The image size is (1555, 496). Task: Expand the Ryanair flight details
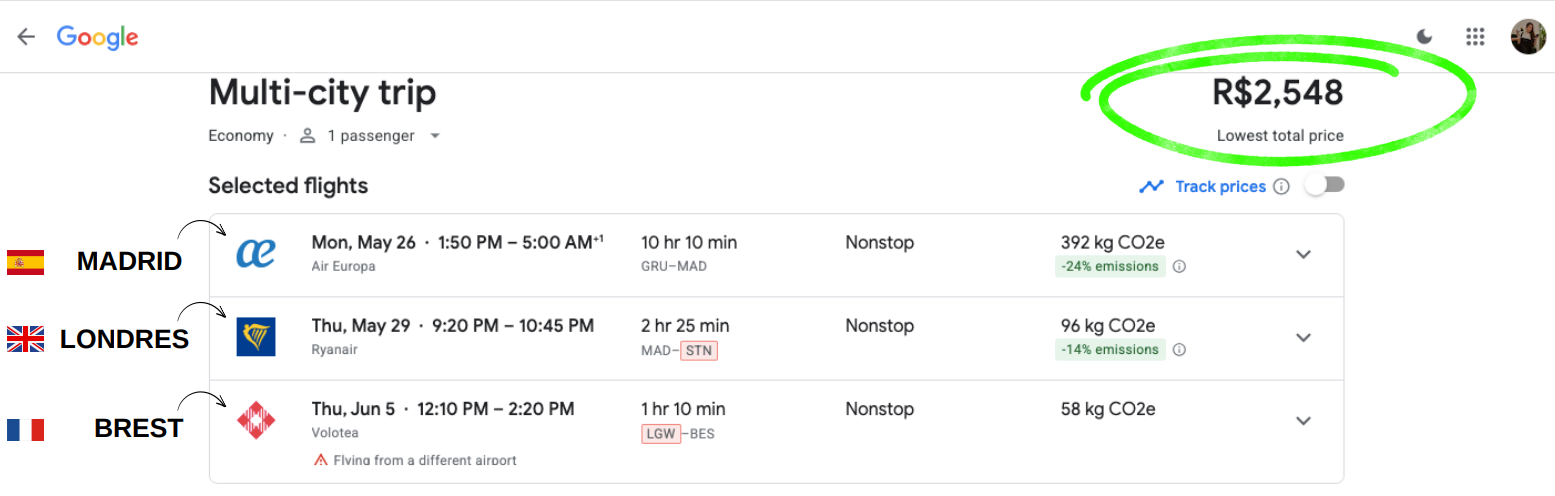1303,338
